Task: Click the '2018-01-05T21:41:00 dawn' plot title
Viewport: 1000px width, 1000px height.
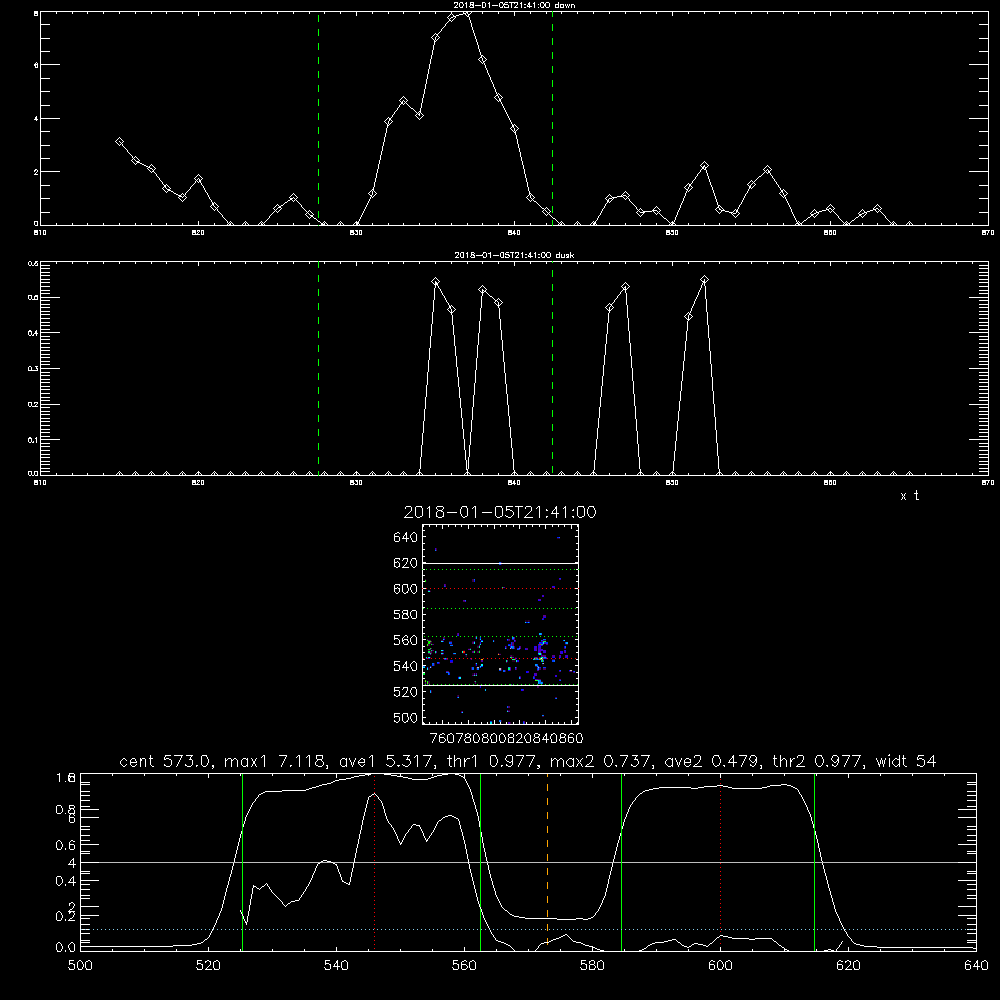Action: point(514,4)
